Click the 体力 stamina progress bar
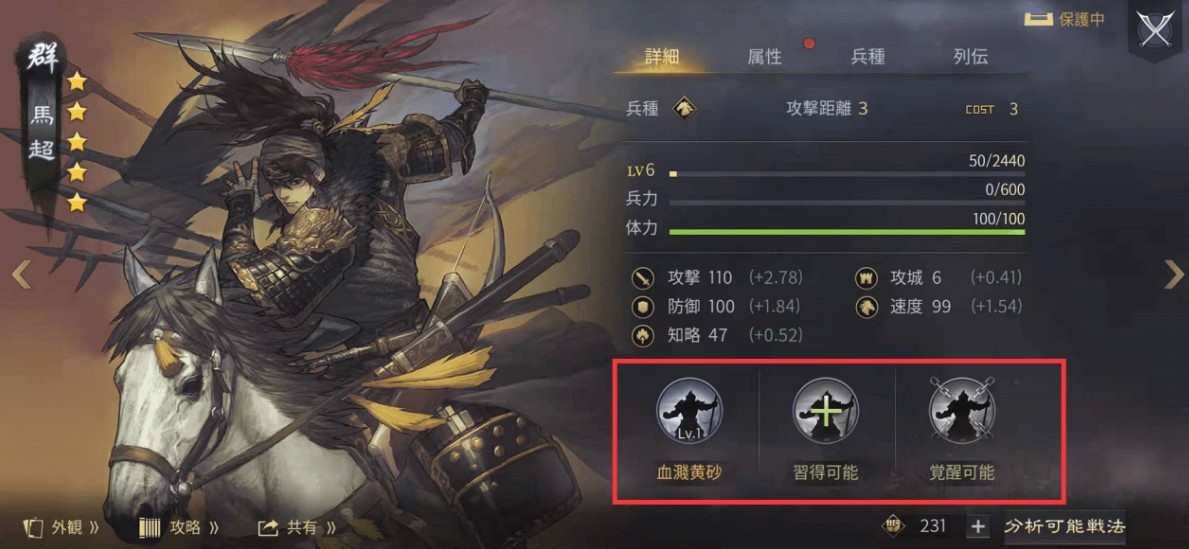Image resolution: width=1189 pixels, height=549 pixels. pos(847,231)
